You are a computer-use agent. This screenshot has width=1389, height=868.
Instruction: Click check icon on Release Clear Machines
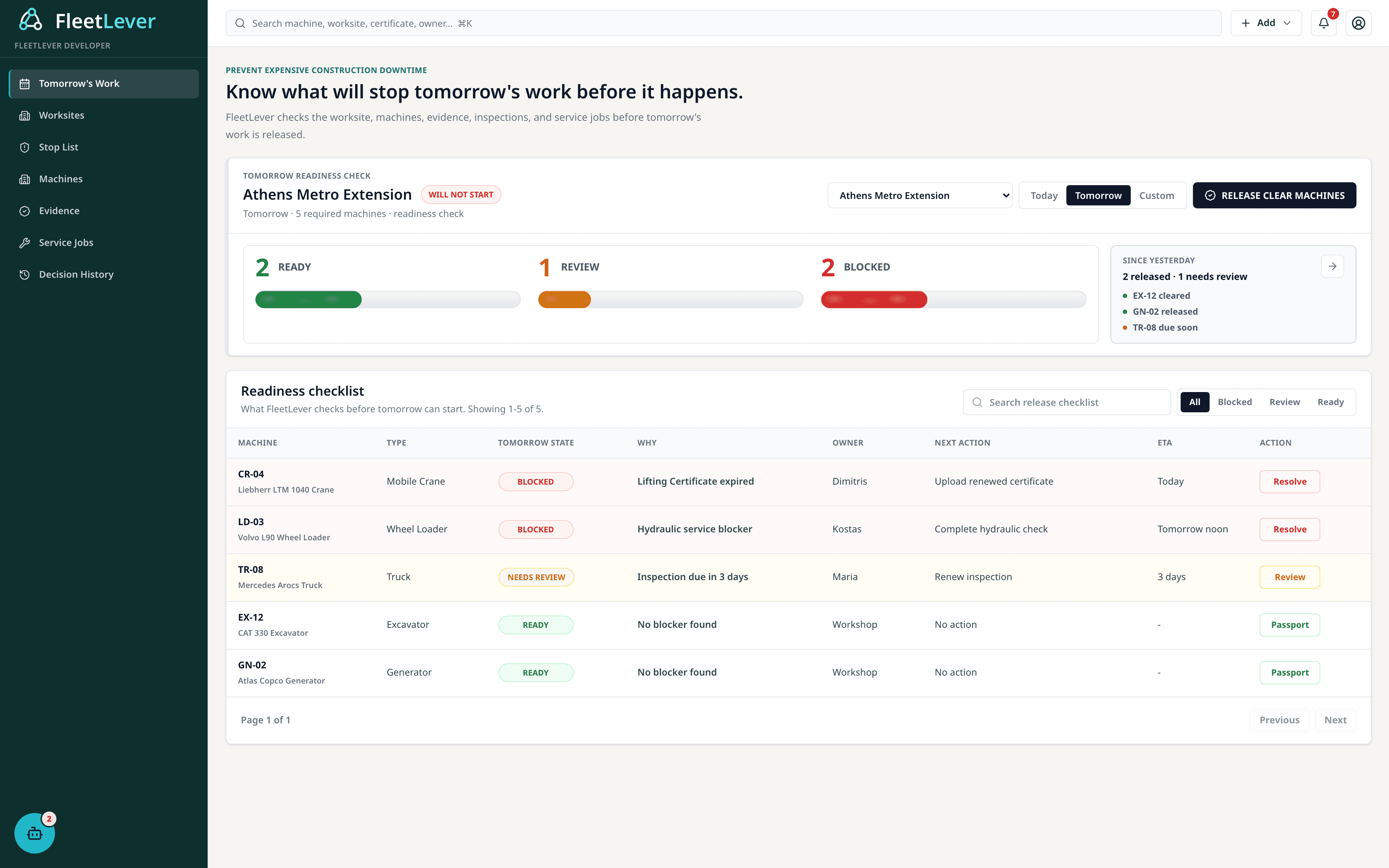pyautogui.click(x=1210, y=196)
